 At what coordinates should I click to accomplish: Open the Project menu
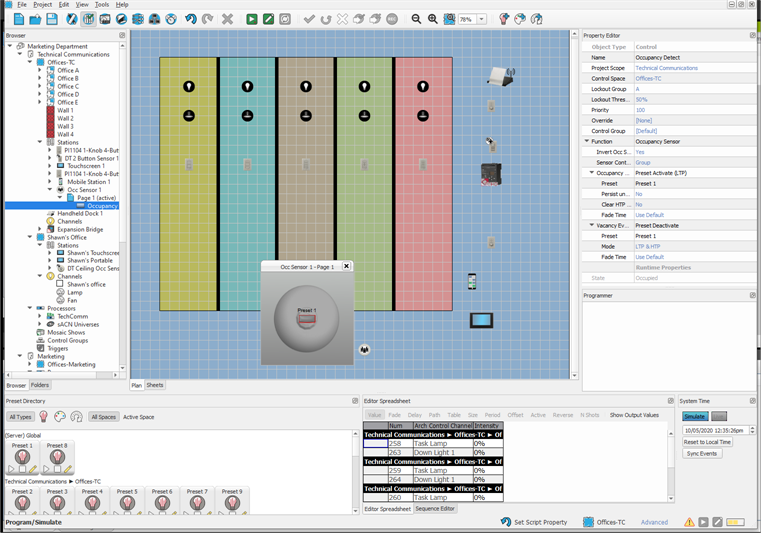[x=41, y=4]
